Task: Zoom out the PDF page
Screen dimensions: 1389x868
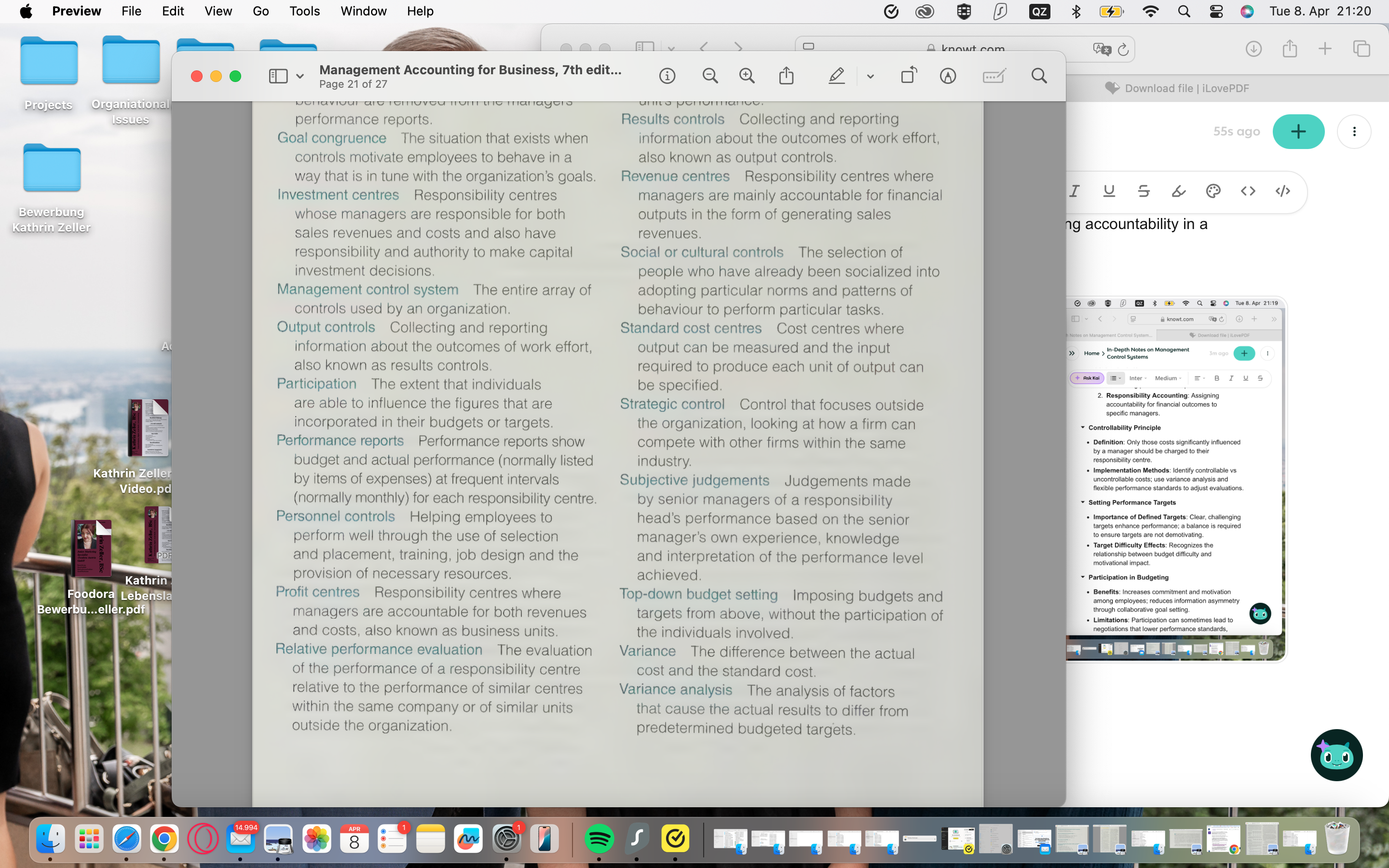Action: pyautogui.click(x=710, y=76)
